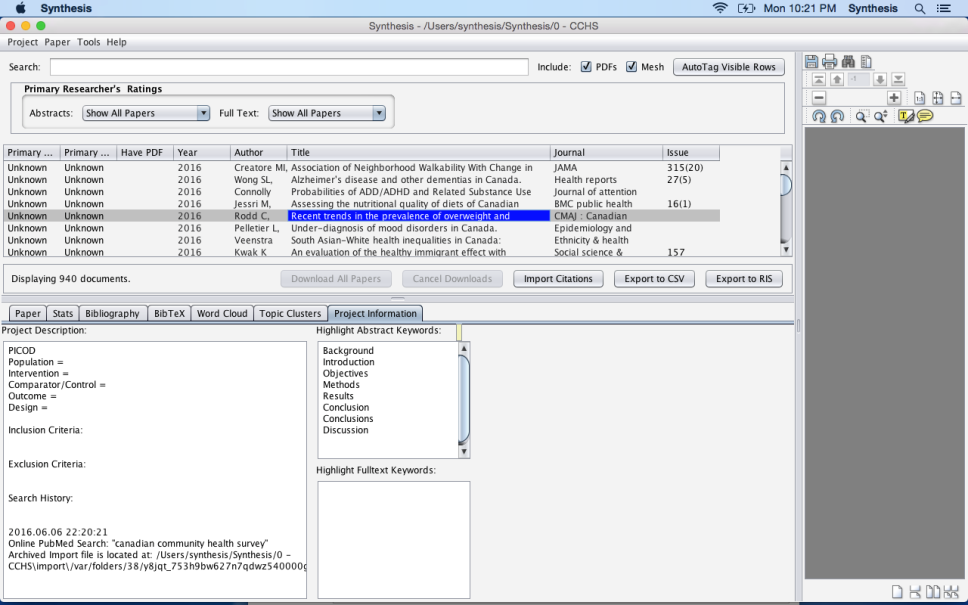Click the Export to CSV button
The height and width of the screenshot is (605, 968).
point(654,279)
